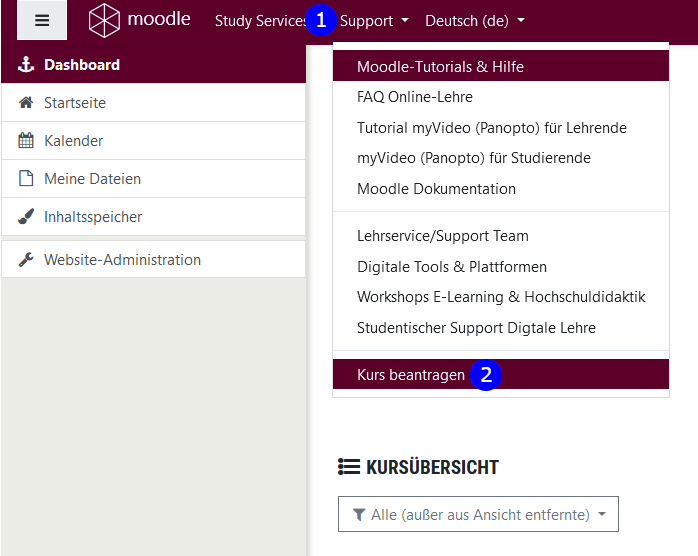The height and width of the screenshot is (556, 698).
Task: Click Lehrservice/Support Team entry
Action: pos(443,236)
